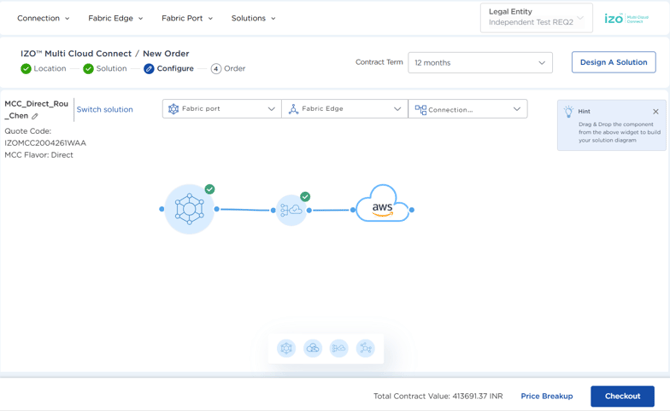
Task: Click Design A Solution button
Action: (614, 62)
